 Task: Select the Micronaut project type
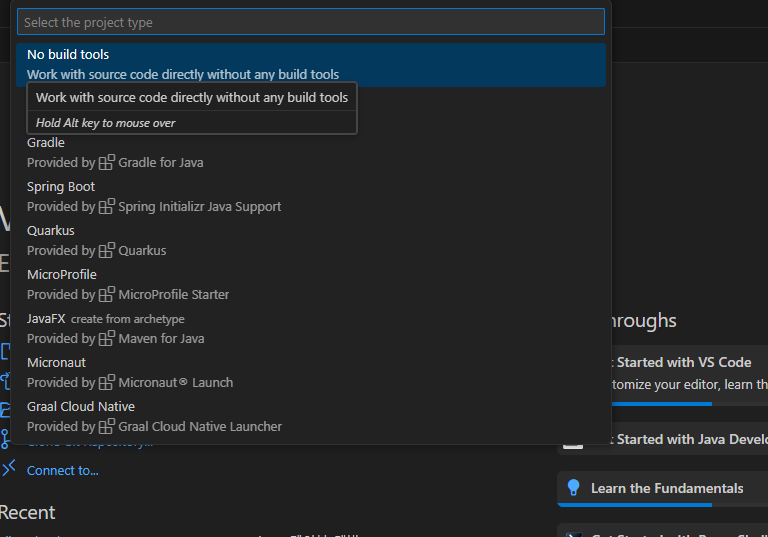pos(311,373)
